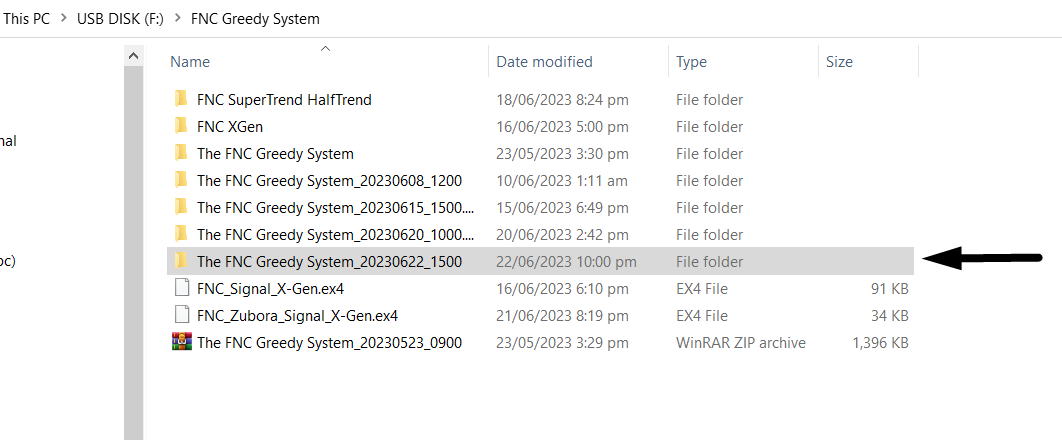
Task: Click the FNC_Signal_X-Gen.ex4 file icon
Action: coord(181,288)
